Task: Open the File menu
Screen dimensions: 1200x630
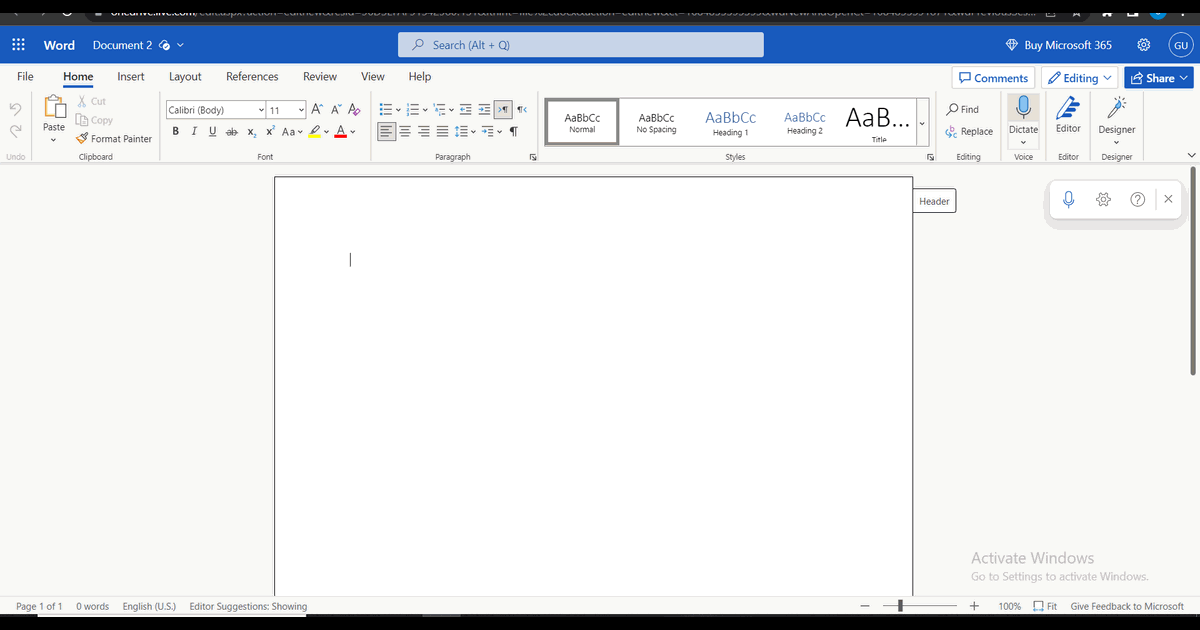Action: [x=25, y=76]
